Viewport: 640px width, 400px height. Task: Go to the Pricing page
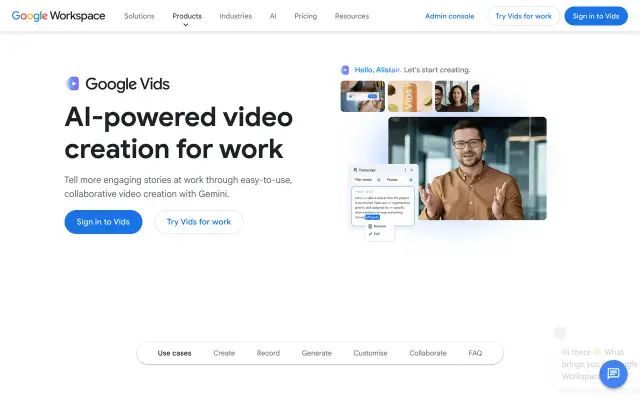306,16
